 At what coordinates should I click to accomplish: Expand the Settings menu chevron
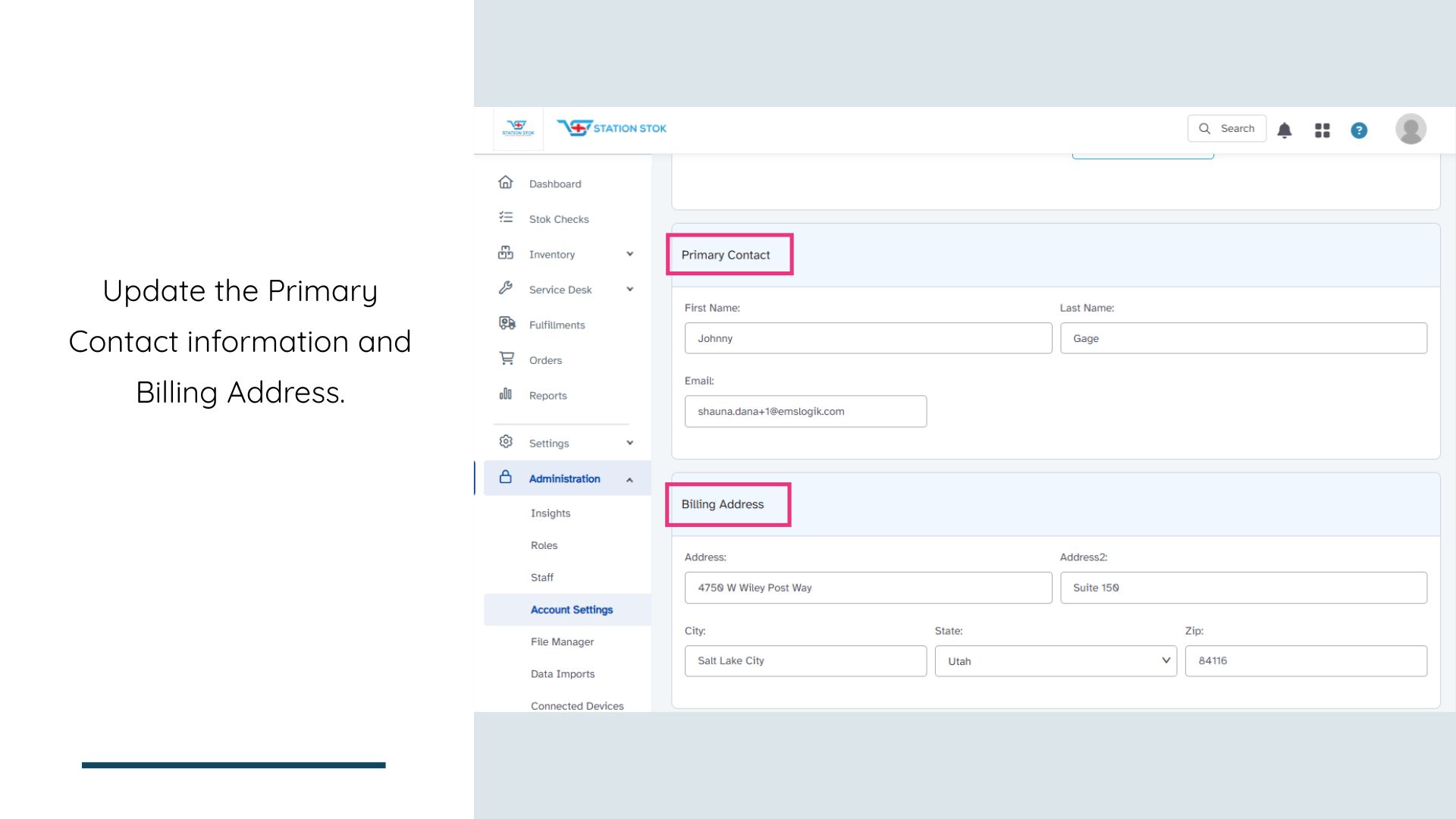click(629, 443)
